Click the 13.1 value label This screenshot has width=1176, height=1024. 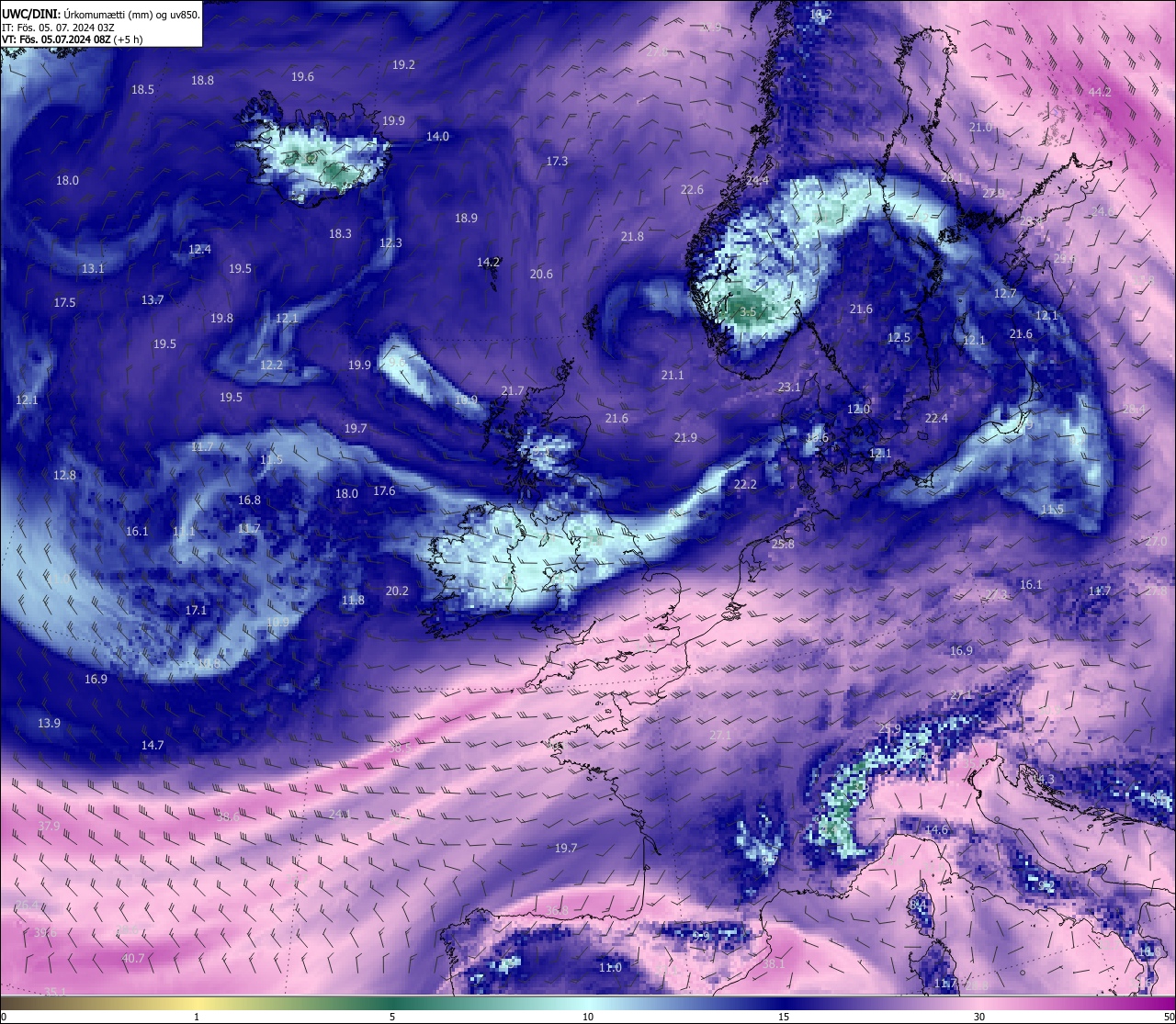pyautogui.click(x=93, y=269)
